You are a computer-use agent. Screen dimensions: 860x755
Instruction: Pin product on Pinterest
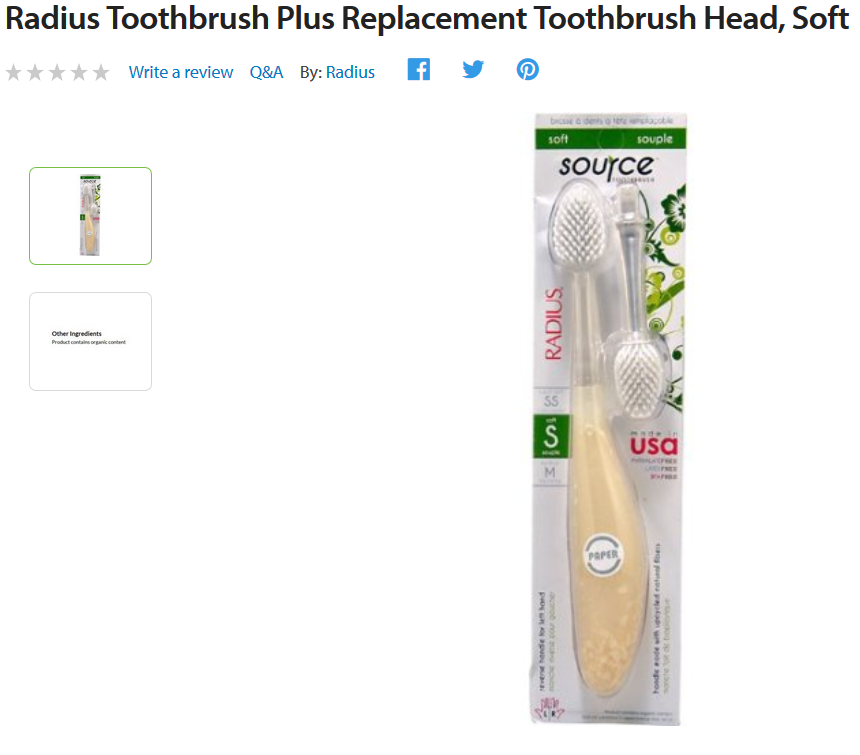pyautogui.click(x=528, y=70)
